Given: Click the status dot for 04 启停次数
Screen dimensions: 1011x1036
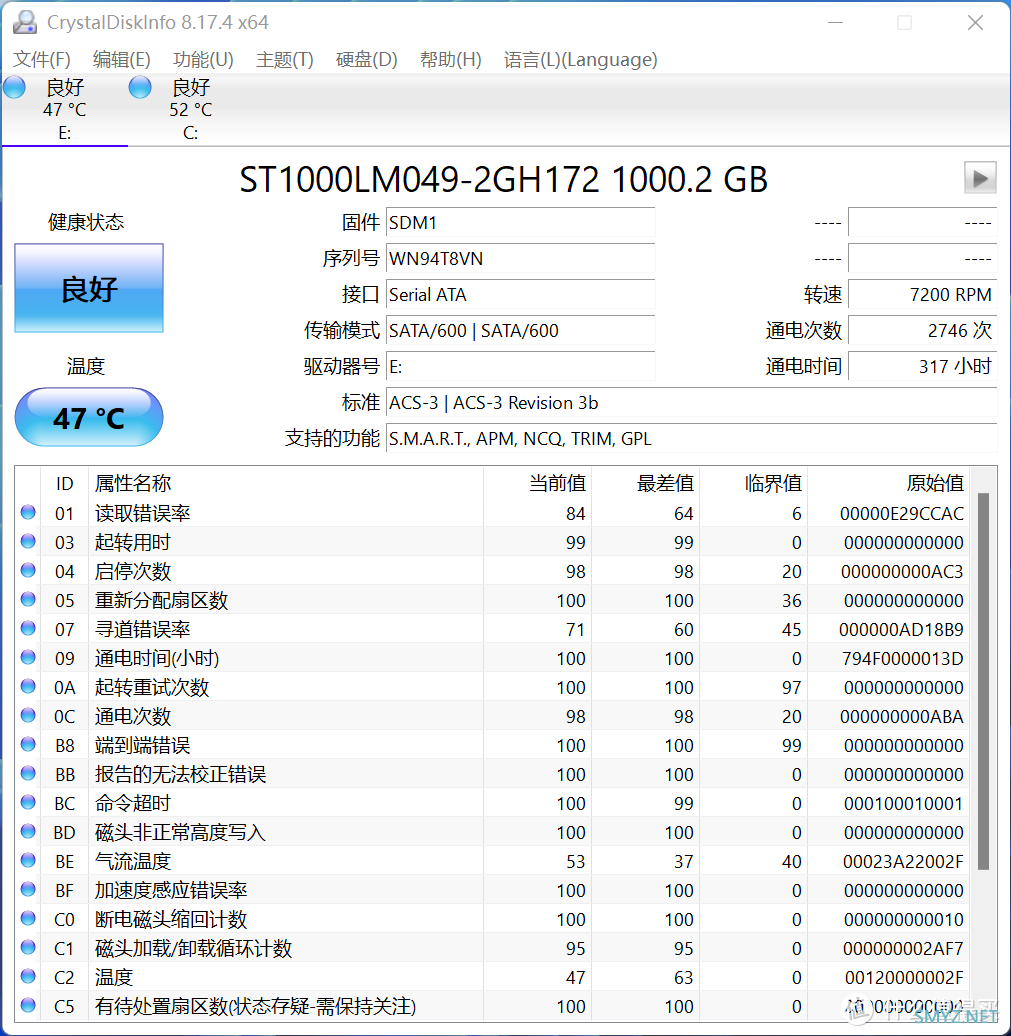Looking at the screenshot, I should pyautogui.click(x=28, y=570).
